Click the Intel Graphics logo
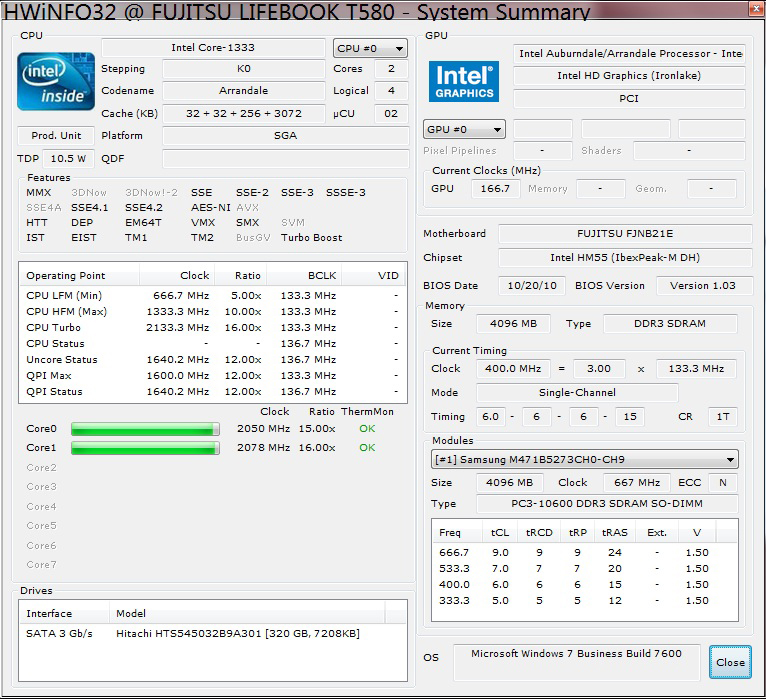The height and width of the screenshot is (699, 766). tap(464, 81)
